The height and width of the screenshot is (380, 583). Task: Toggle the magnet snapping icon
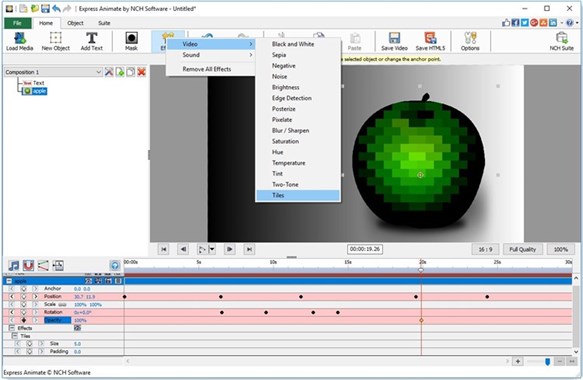pyautogui.click(x=29, y=265)
